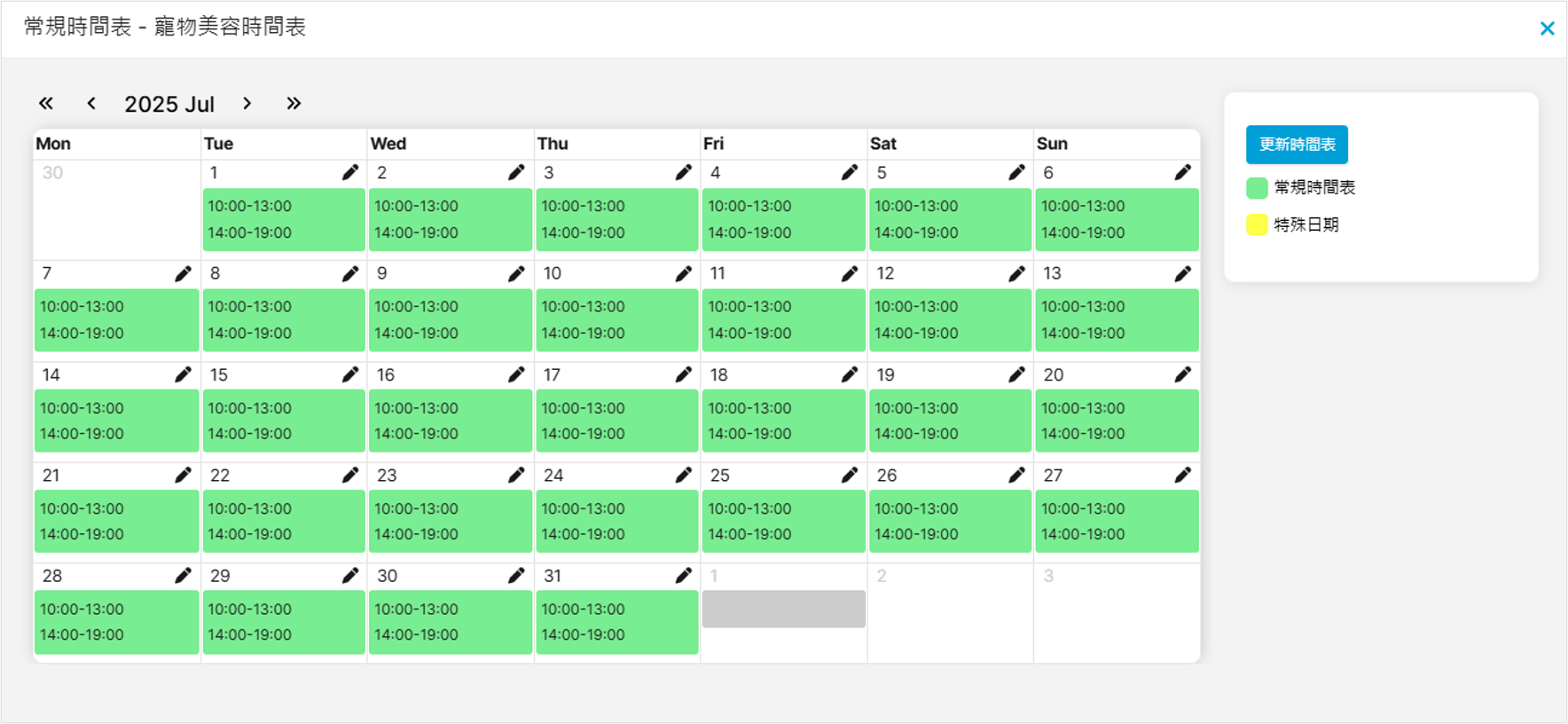
Task: Advance to the next month
Action: click(x=247, y=104)
